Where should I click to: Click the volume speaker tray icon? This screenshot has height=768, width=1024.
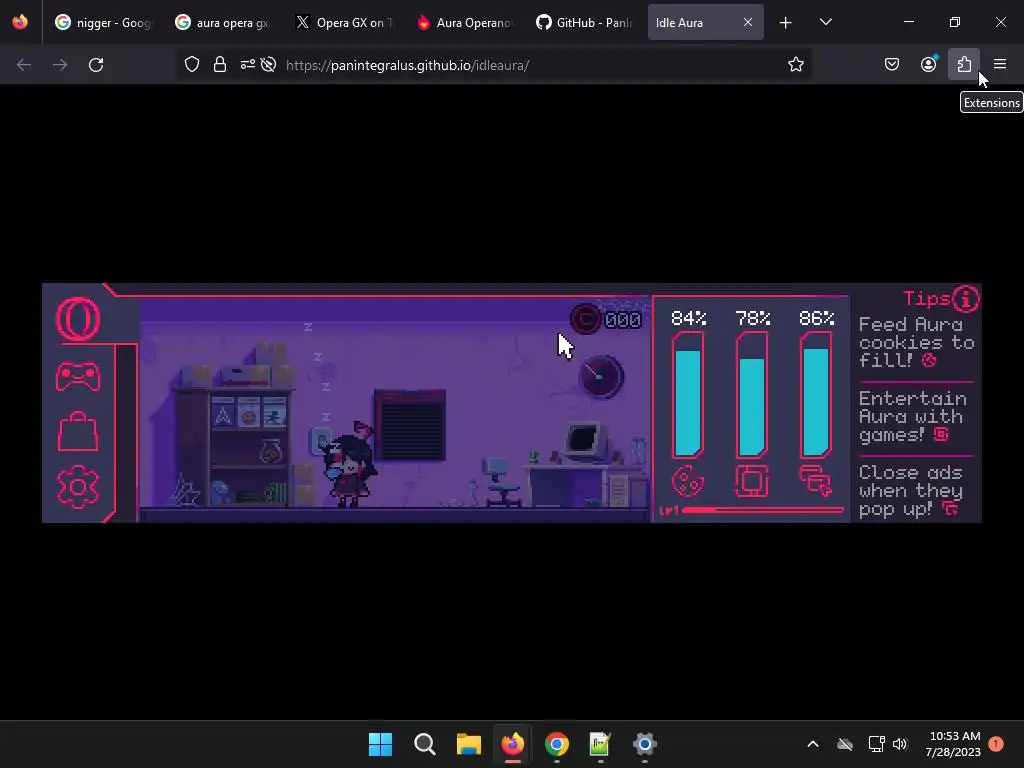coord(899,744)
